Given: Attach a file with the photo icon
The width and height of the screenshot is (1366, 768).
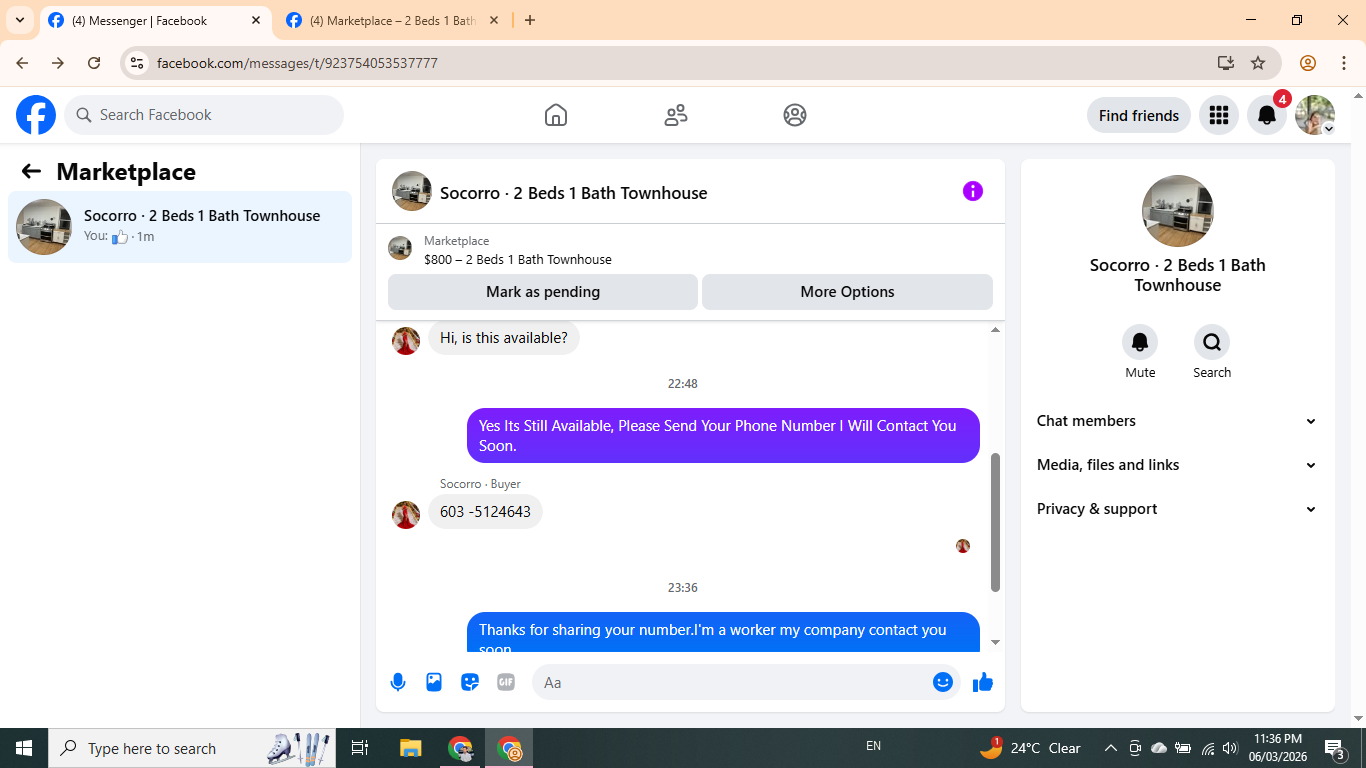Looking at the screenshot, I should (x=434, y=682).
